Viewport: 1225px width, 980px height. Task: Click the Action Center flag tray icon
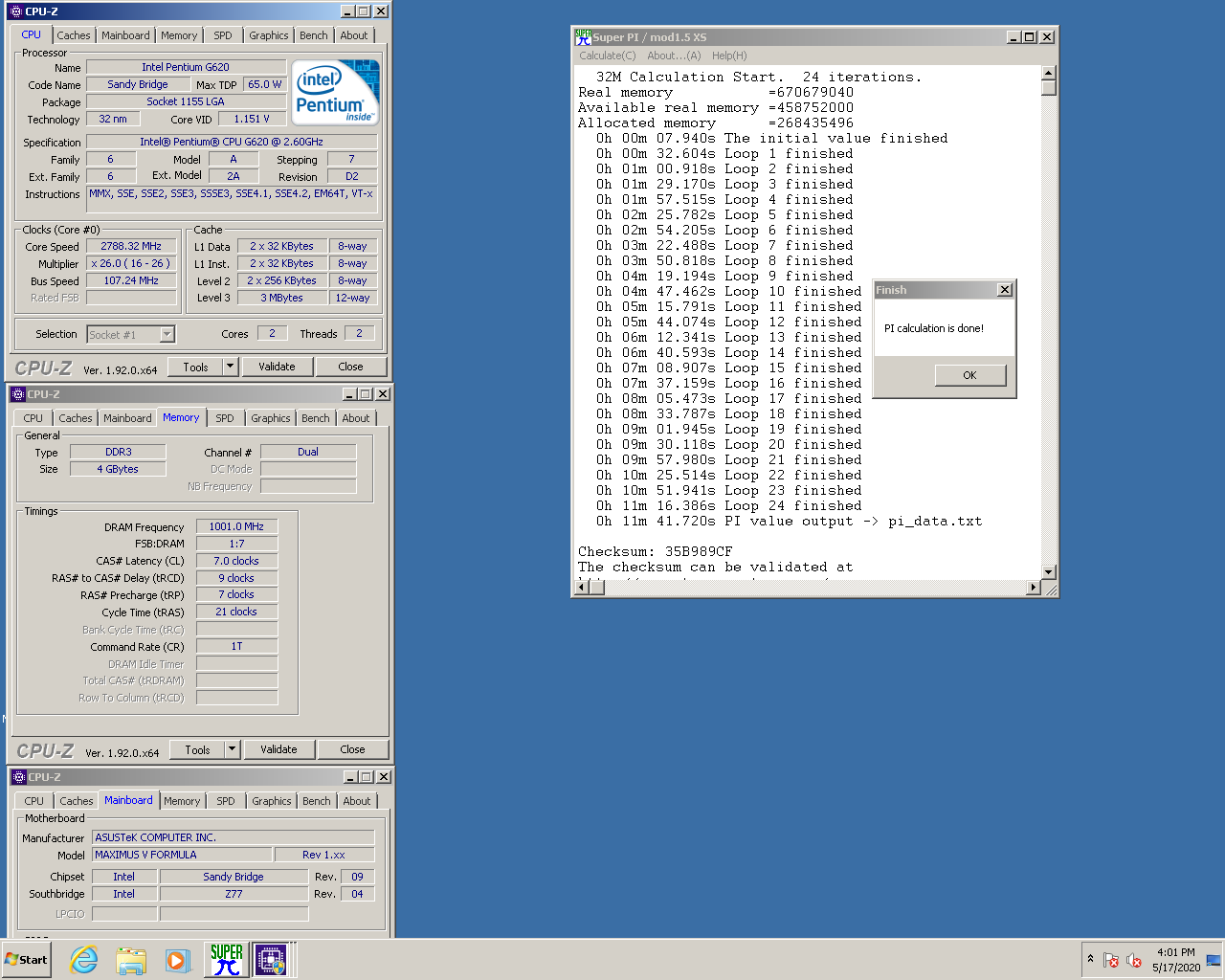click(1111, 960)
